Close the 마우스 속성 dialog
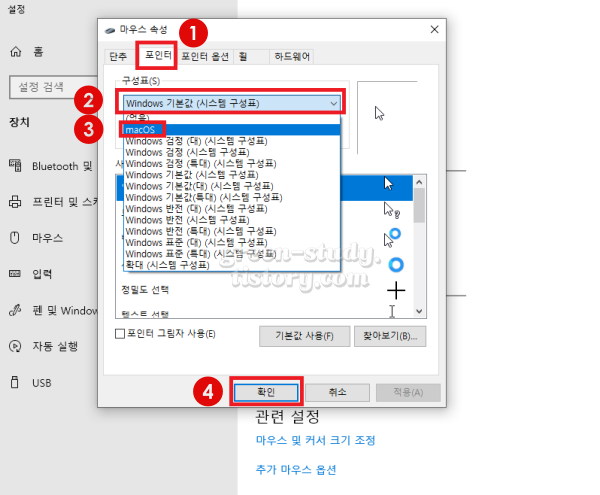The width and height of the screenshot is (600, 495). pyautogui.click(x=434, y=29)
